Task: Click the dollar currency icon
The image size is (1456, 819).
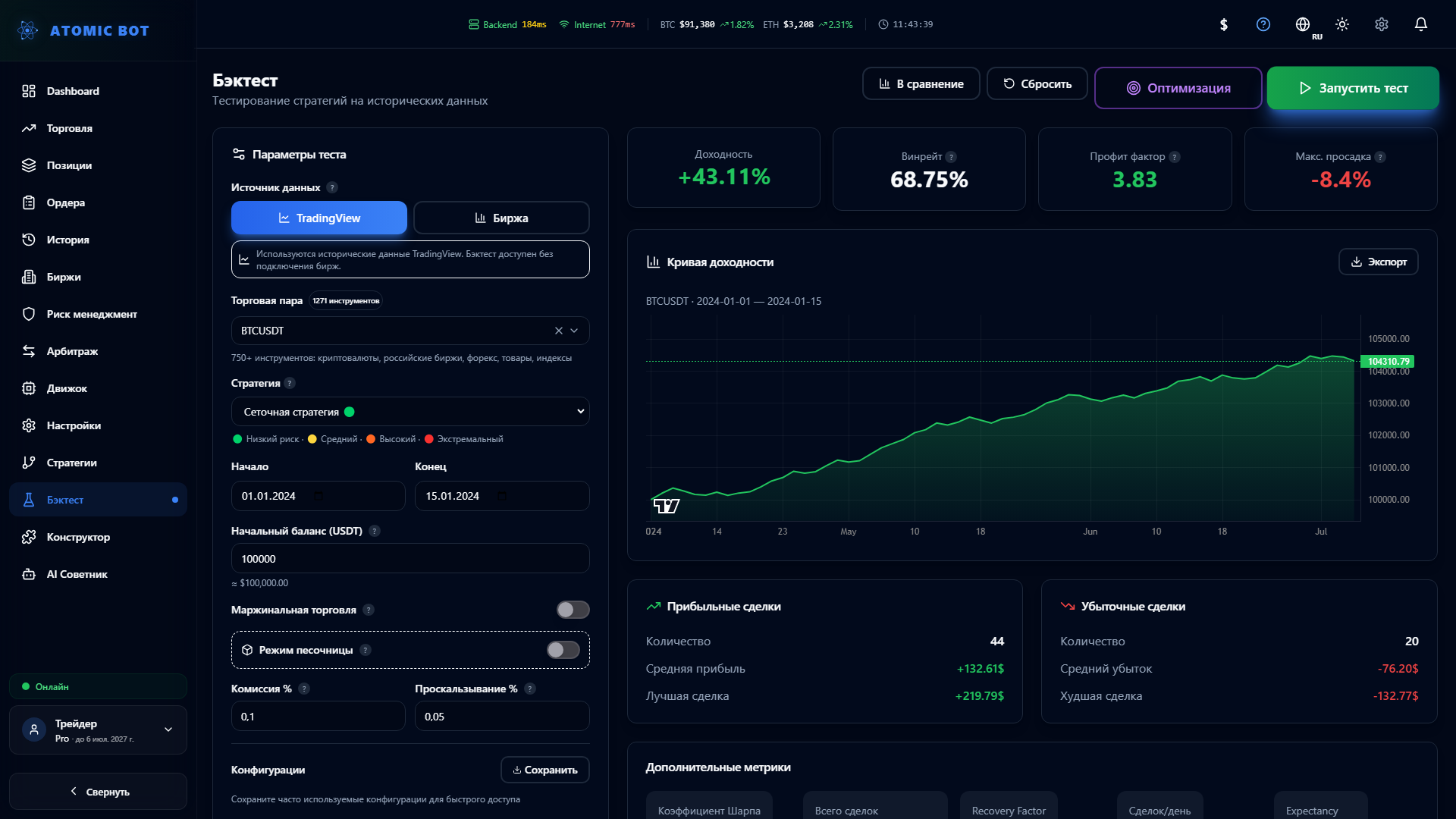Action: click(x=1224, y=24)
